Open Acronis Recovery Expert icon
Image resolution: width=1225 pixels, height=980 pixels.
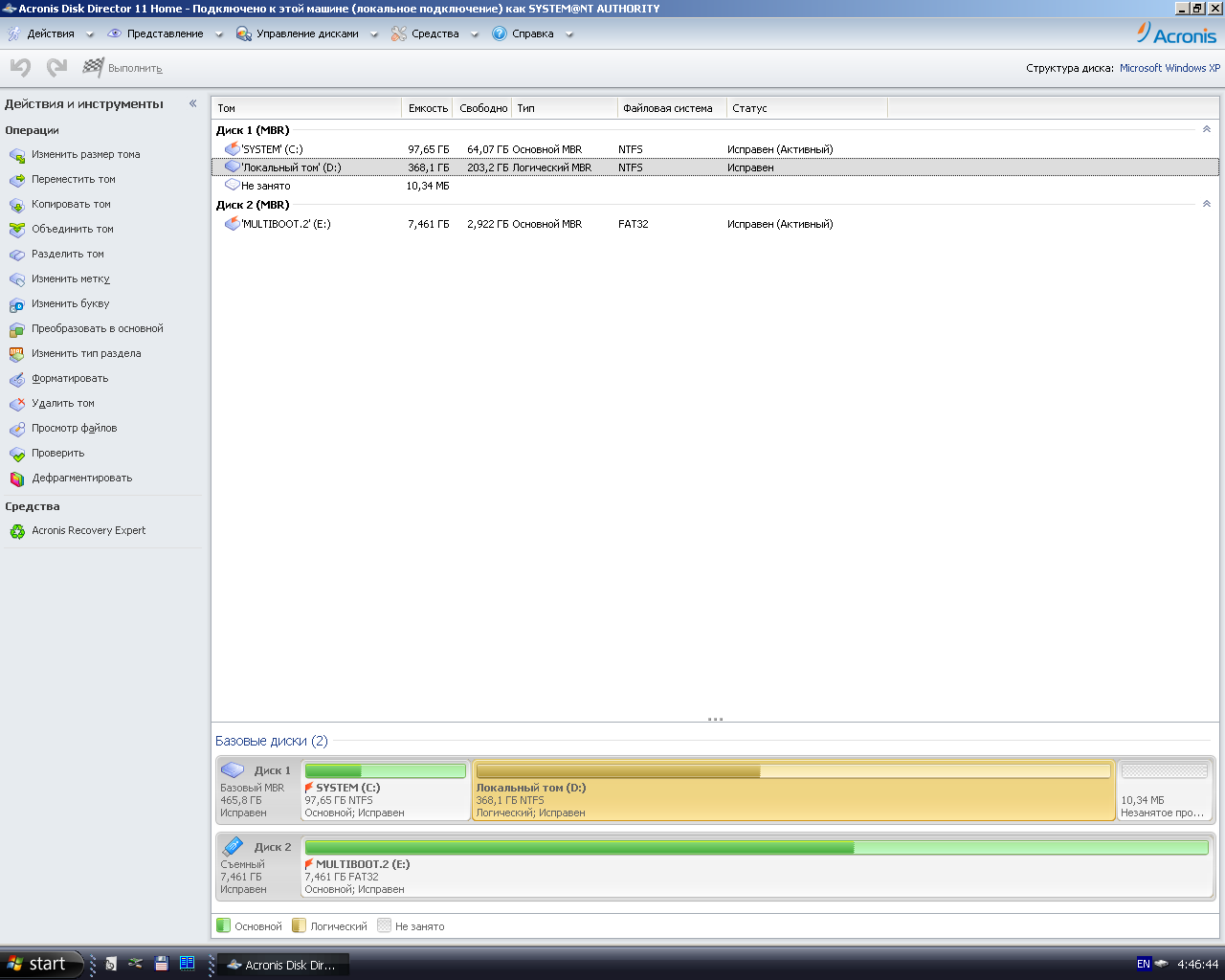point(17,531)
